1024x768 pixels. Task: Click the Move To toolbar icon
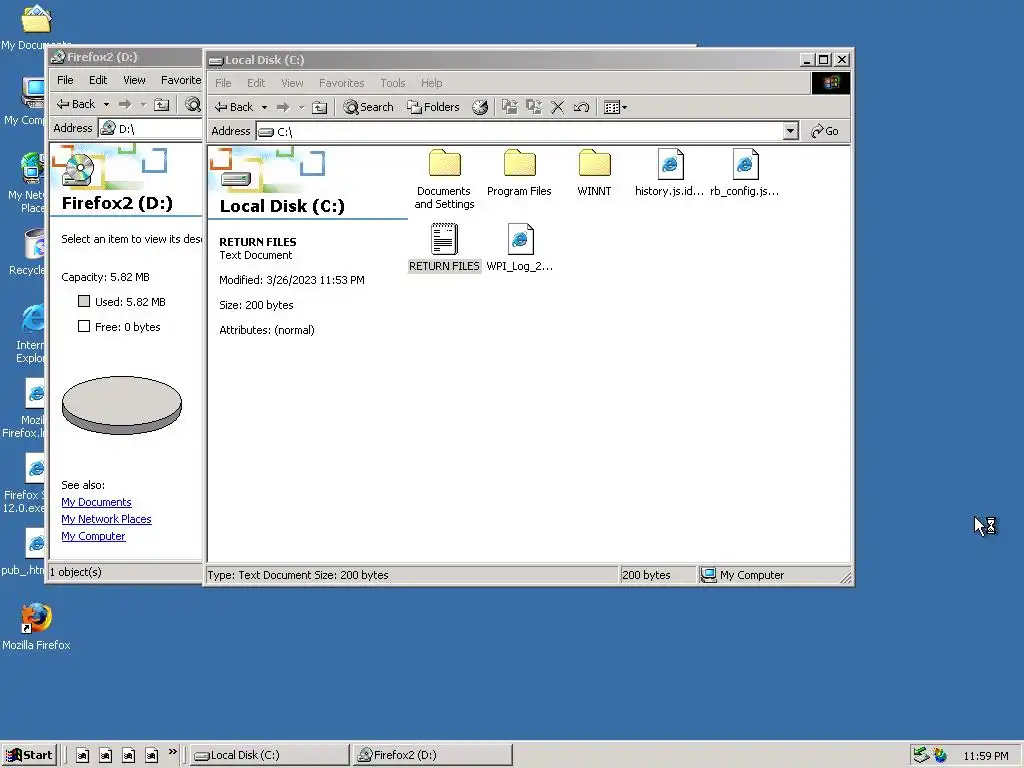[509, 107]
